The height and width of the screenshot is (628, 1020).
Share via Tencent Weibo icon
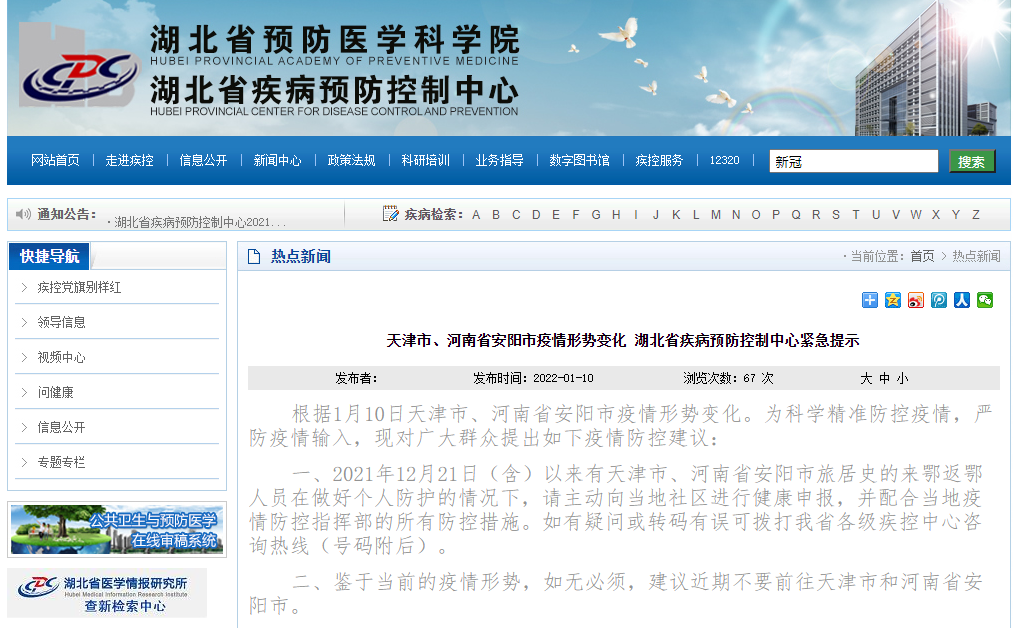[x=939, y=300]
